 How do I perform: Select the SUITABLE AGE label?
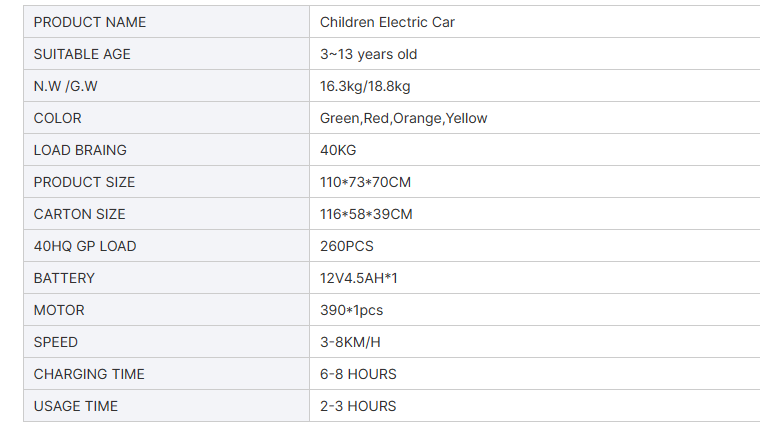point(82,54)
